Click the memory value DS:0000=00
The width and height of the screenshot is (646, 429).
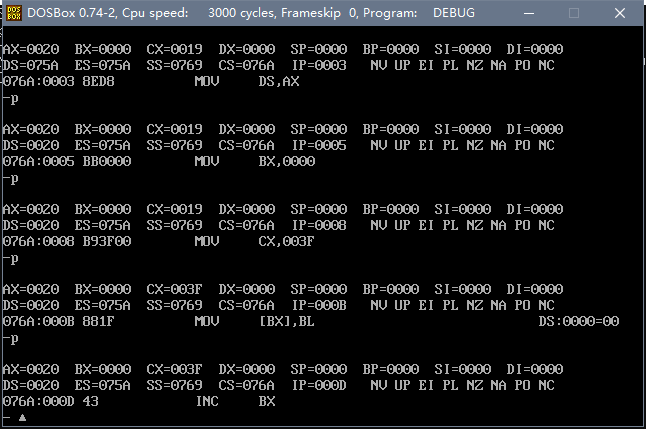point(578,321)
